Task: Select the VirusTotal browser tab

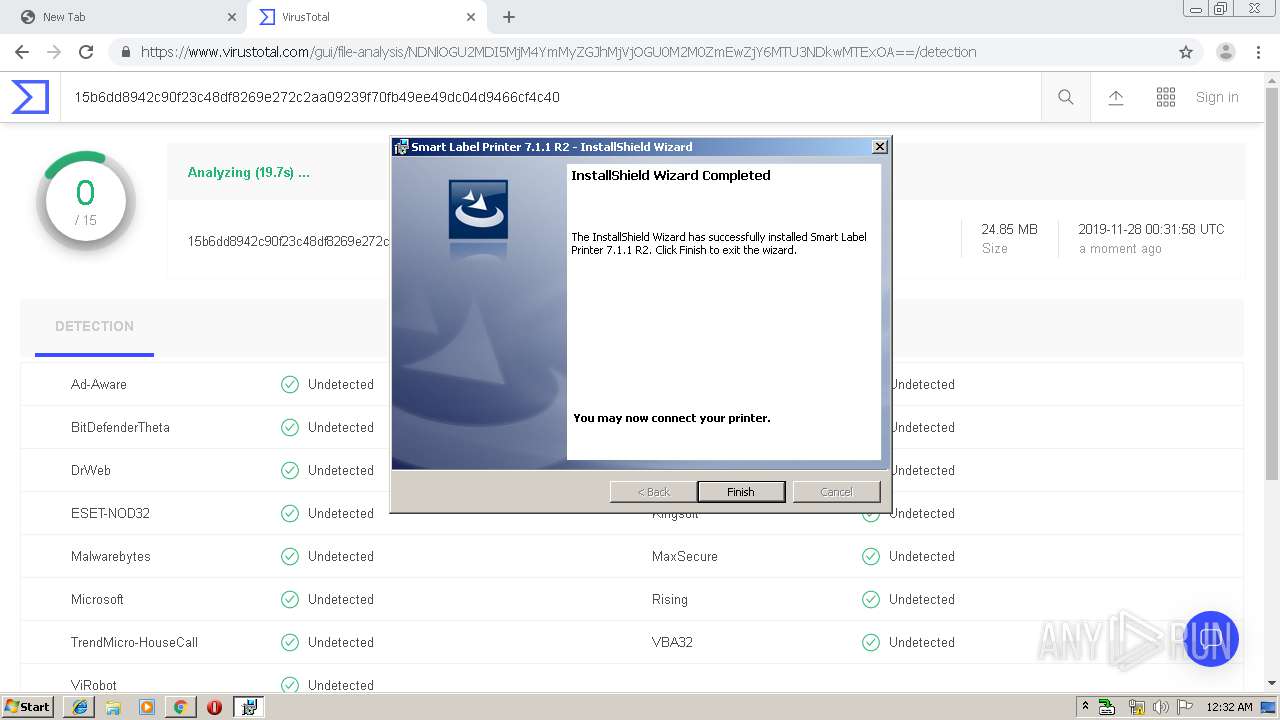Action: pyautogui.click(x=365, y=17)
